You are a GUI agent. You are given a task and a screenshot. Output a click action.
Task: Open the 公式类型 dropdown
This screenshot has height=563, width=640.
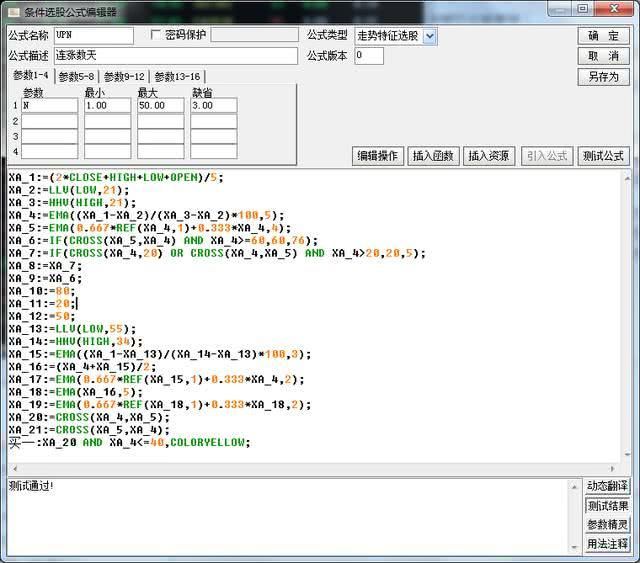429,36
